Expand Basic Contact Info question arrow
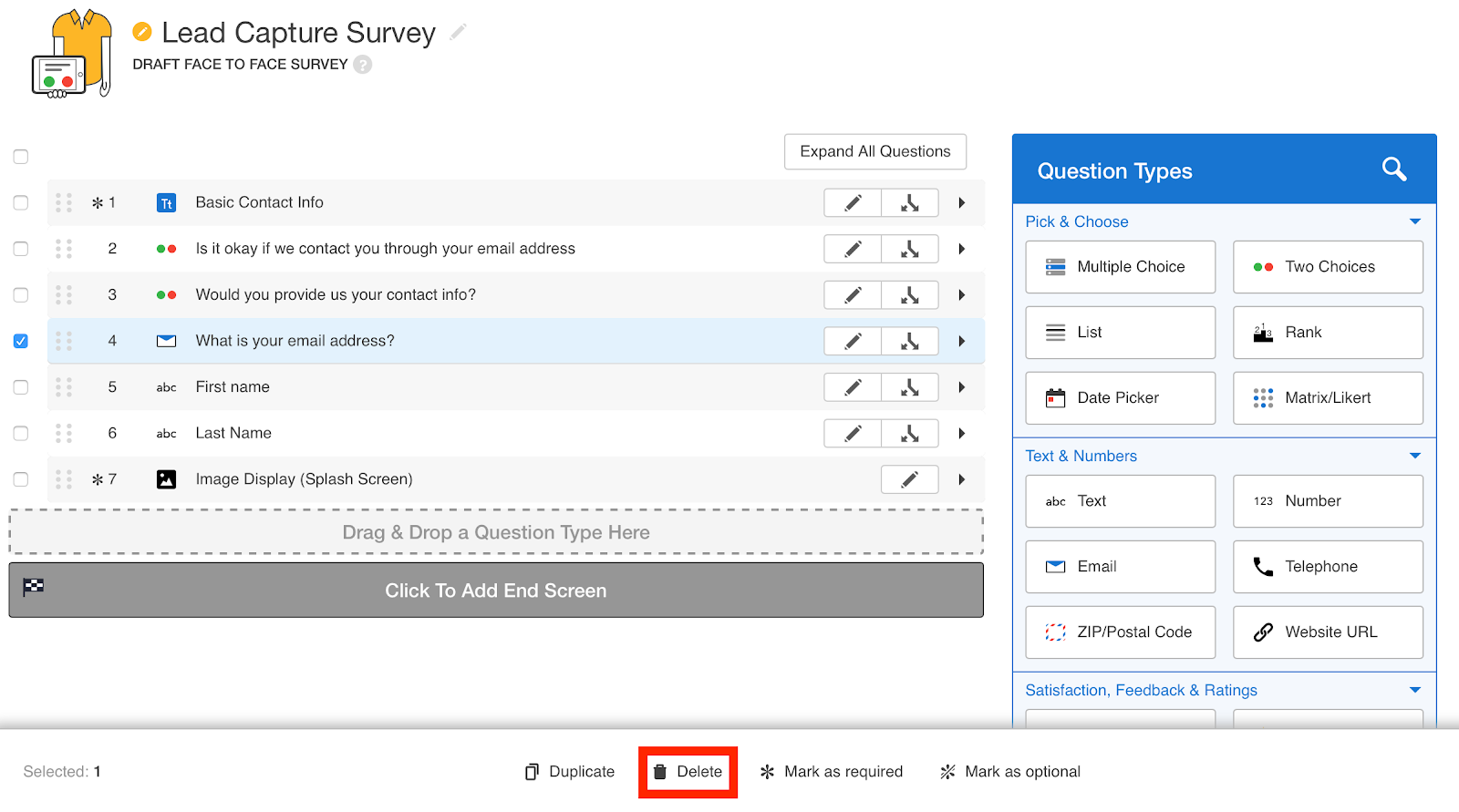This screenshot has width=1459, height=812. pos(961,203)
